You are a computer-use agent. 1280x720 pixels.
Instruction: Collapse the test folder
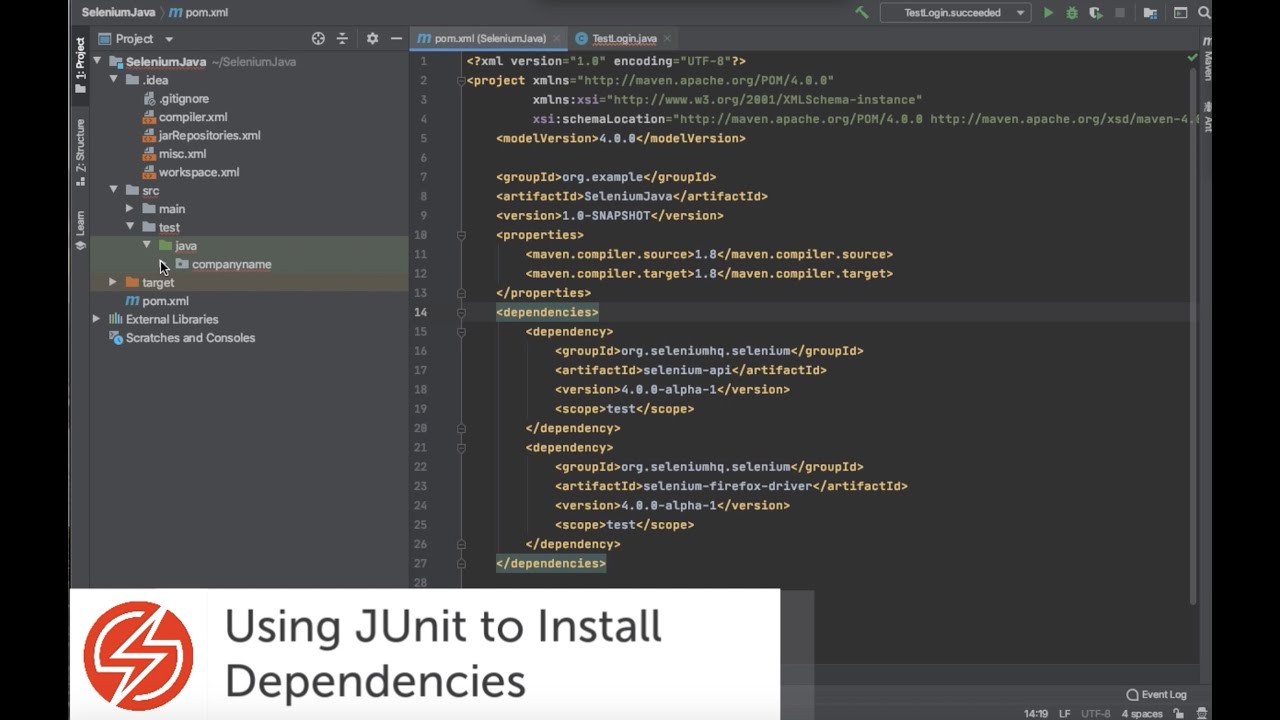130,227
